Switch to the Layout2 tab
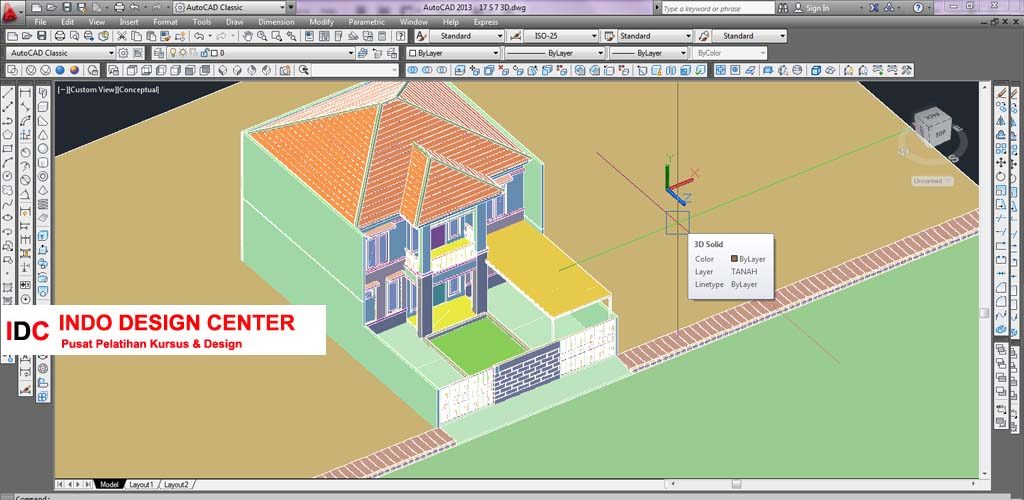 click(x=176, y=484)
